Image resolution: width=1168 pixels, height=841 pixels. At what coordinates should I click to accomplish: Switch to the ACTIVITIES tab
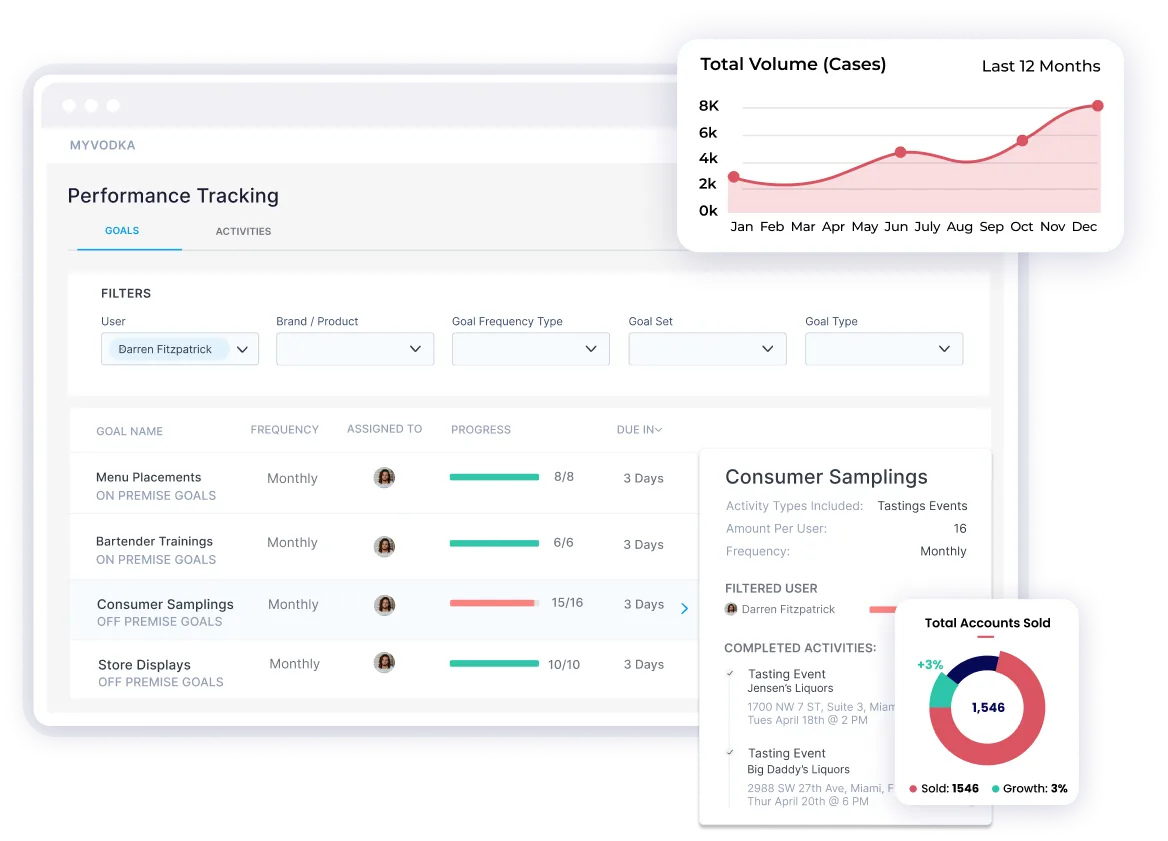[243, 231]
